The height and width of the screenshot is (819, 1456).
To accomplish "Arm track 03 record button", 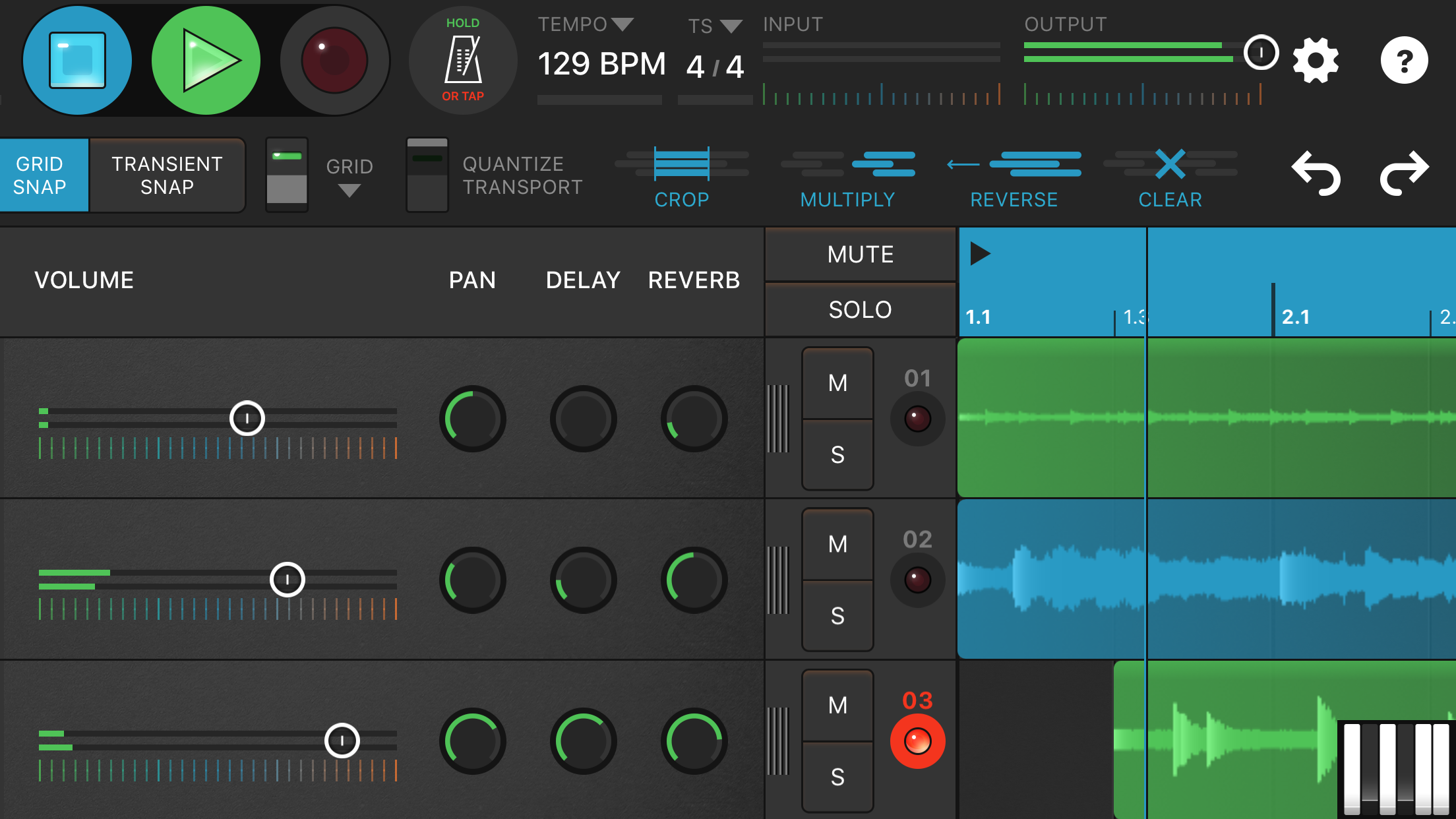I will click(x=917, y=741).
